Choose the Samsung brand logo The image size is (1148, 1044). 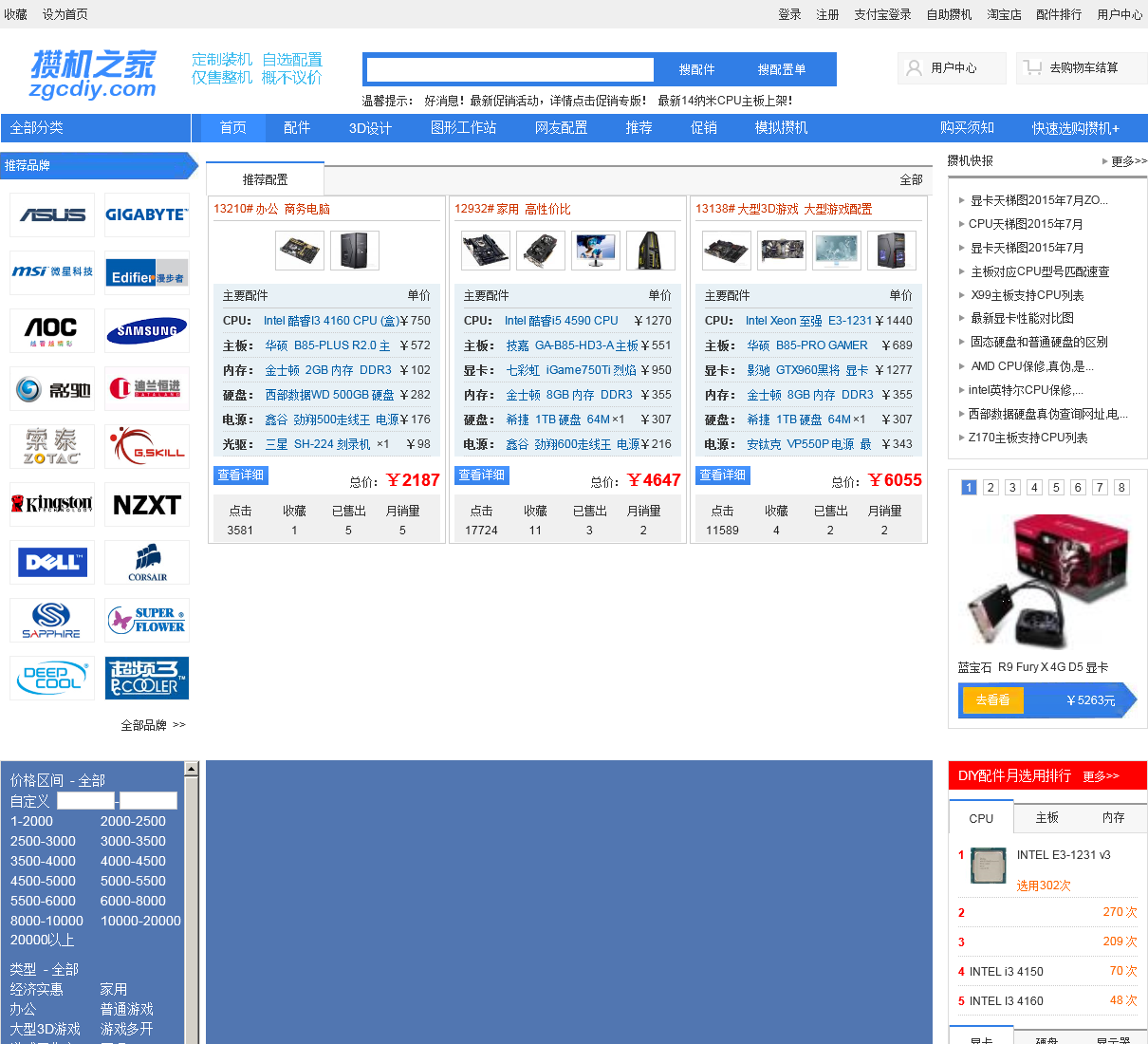point(147,330)
